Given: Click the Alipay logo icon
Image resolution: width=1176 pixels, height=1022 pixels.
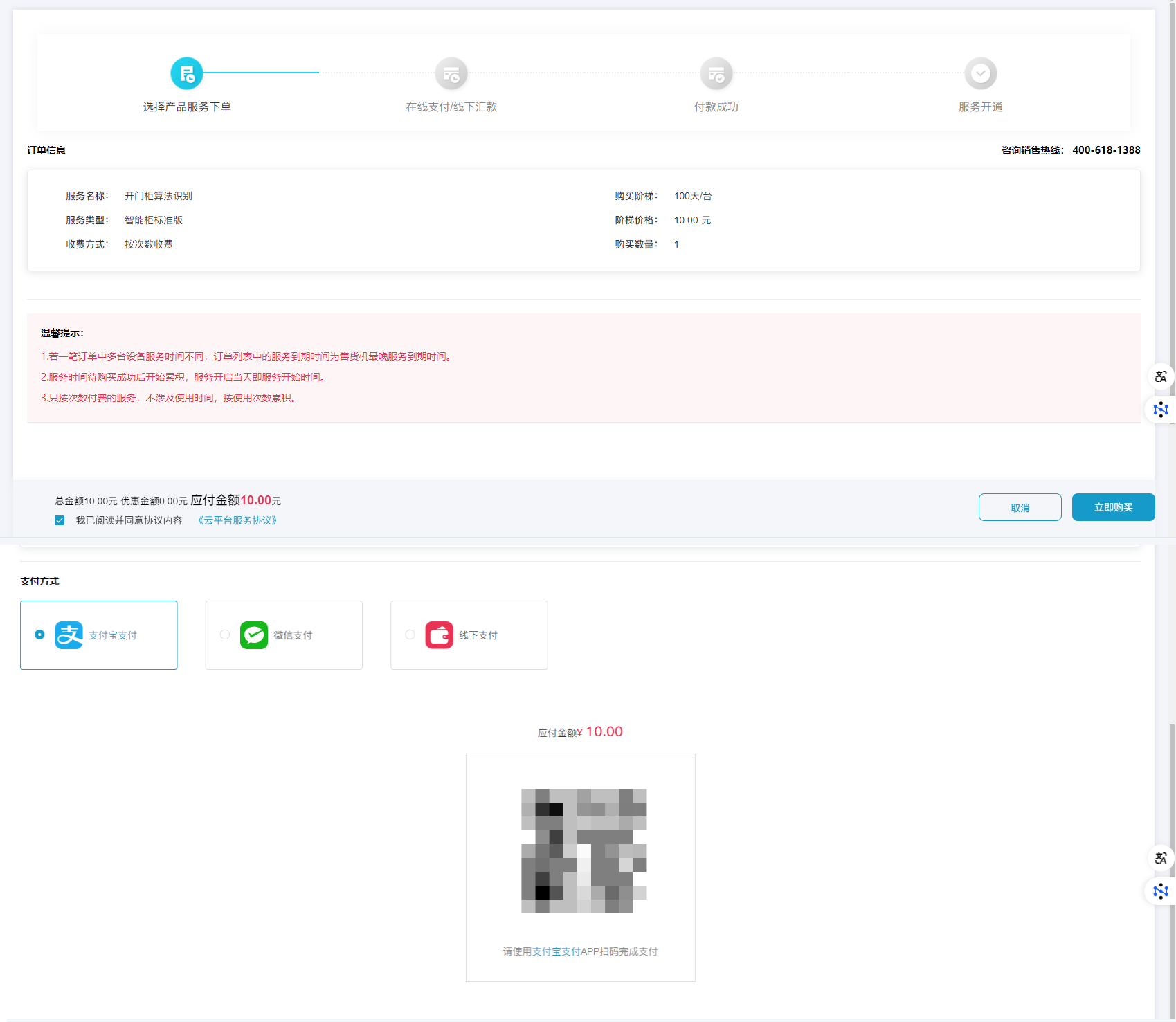Looking at the screenshot, I should (69, 635).
